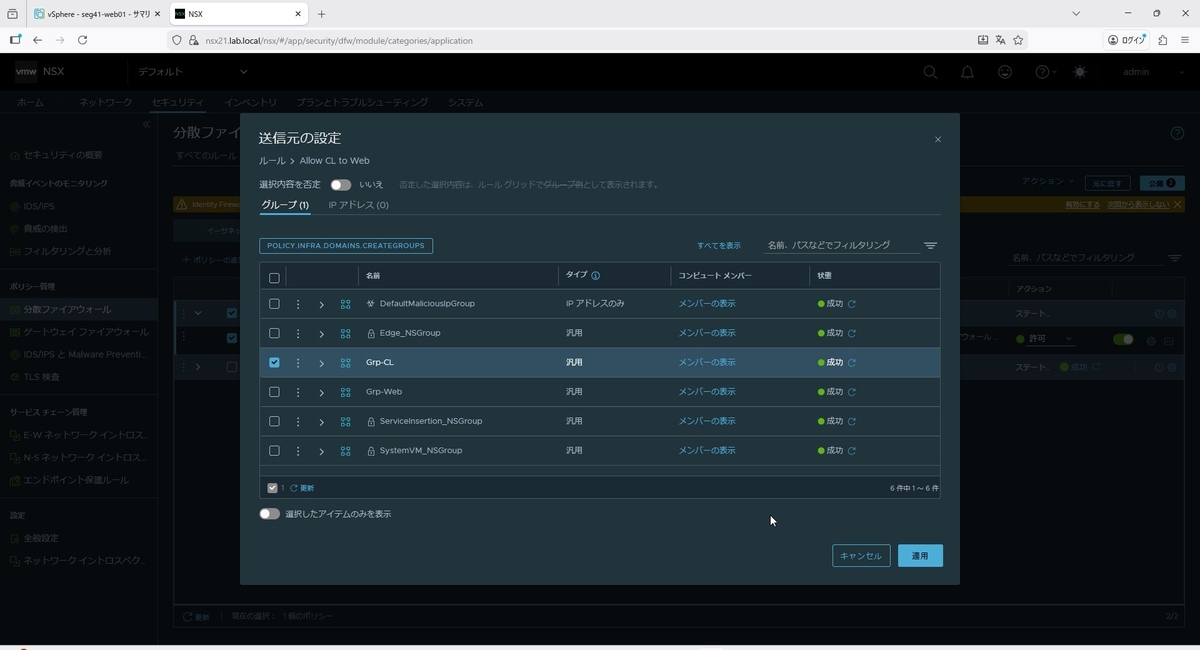Image resolution: width=1200 pixels, height=650 pixels.
Task: View members of Grp-CL
Action: (x=707, y=362)
